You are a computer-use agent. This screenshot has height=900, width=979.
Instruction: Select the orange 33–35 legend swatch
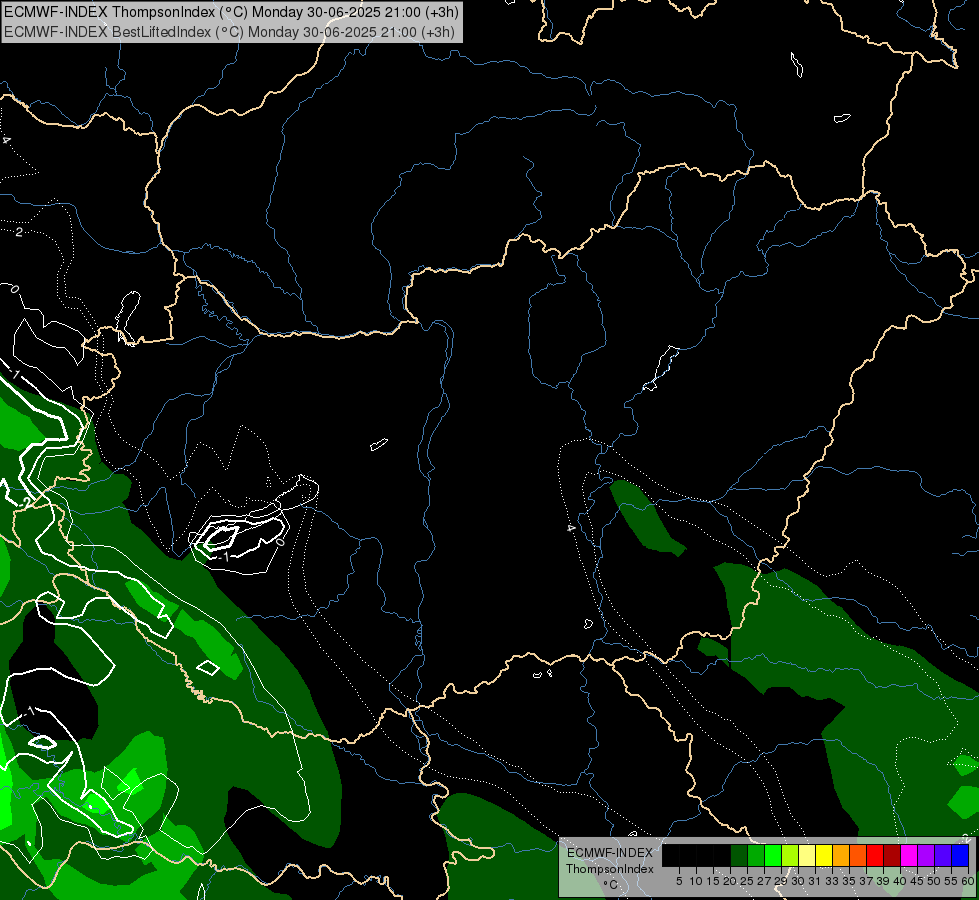pos(841,855)
